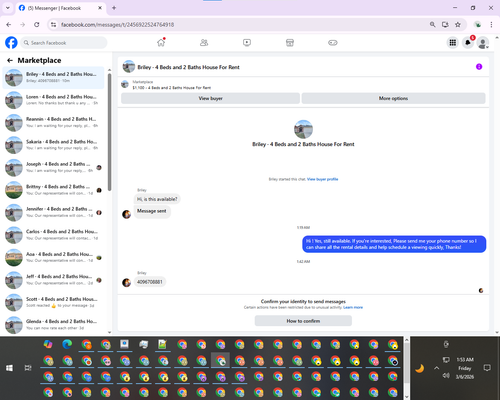The width and height of the screenshot is (500, 400).
Task: Open a new browser tab with plus
Action: click(114, 8)
